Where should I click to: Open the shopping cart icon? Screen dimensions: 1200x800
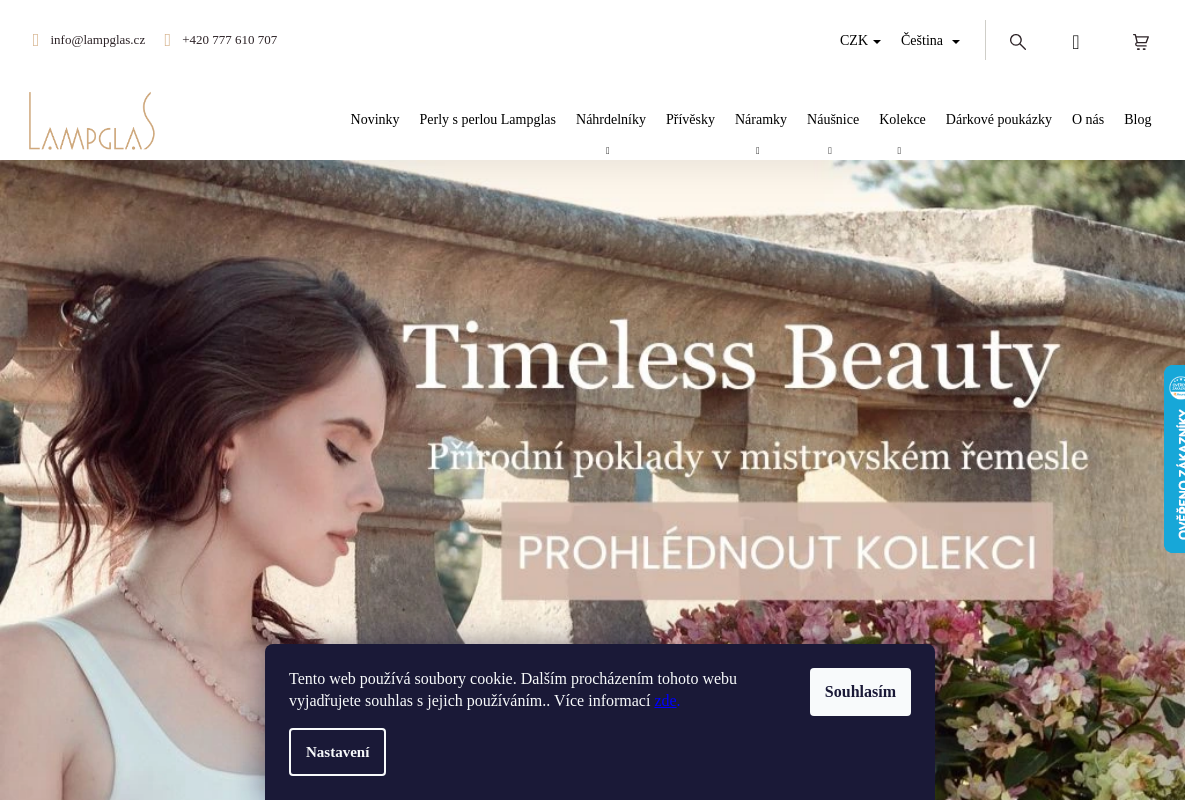pos(1141,42)
